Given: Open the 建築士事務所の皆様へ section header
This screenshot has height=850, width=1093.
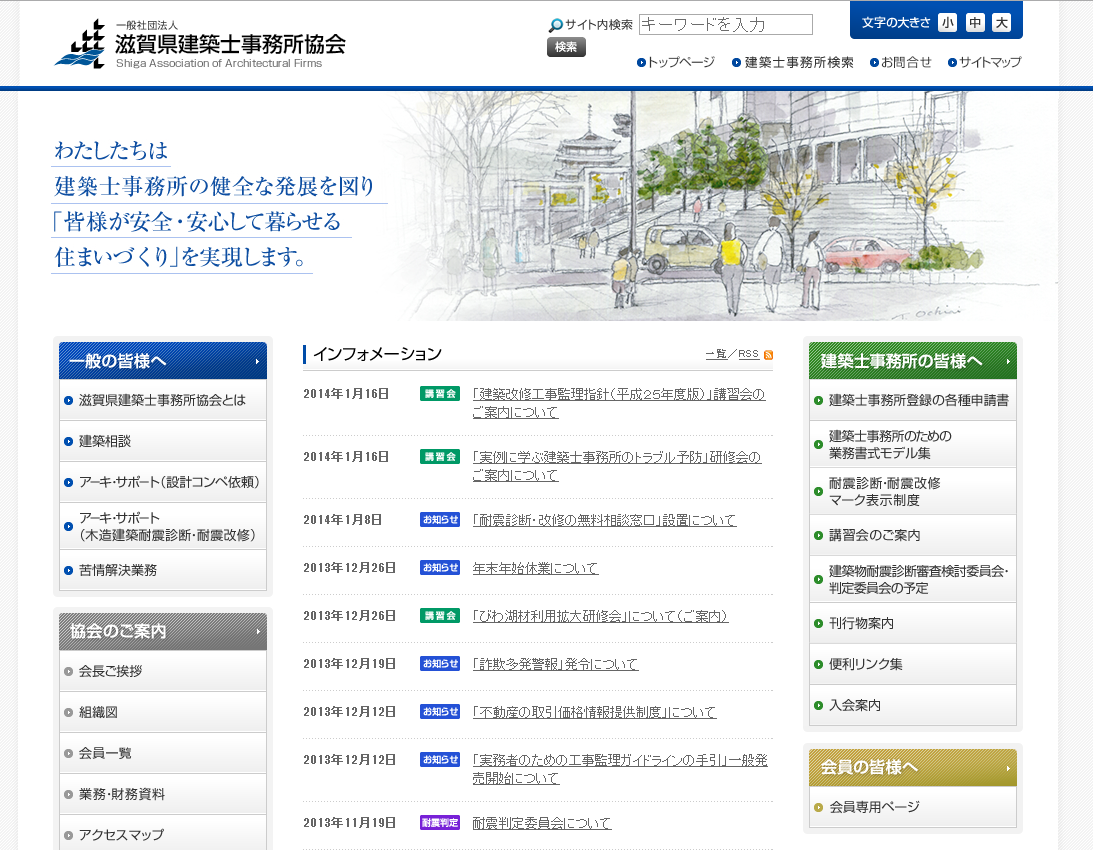Looking at the screenshot, I should coord(912,361).
